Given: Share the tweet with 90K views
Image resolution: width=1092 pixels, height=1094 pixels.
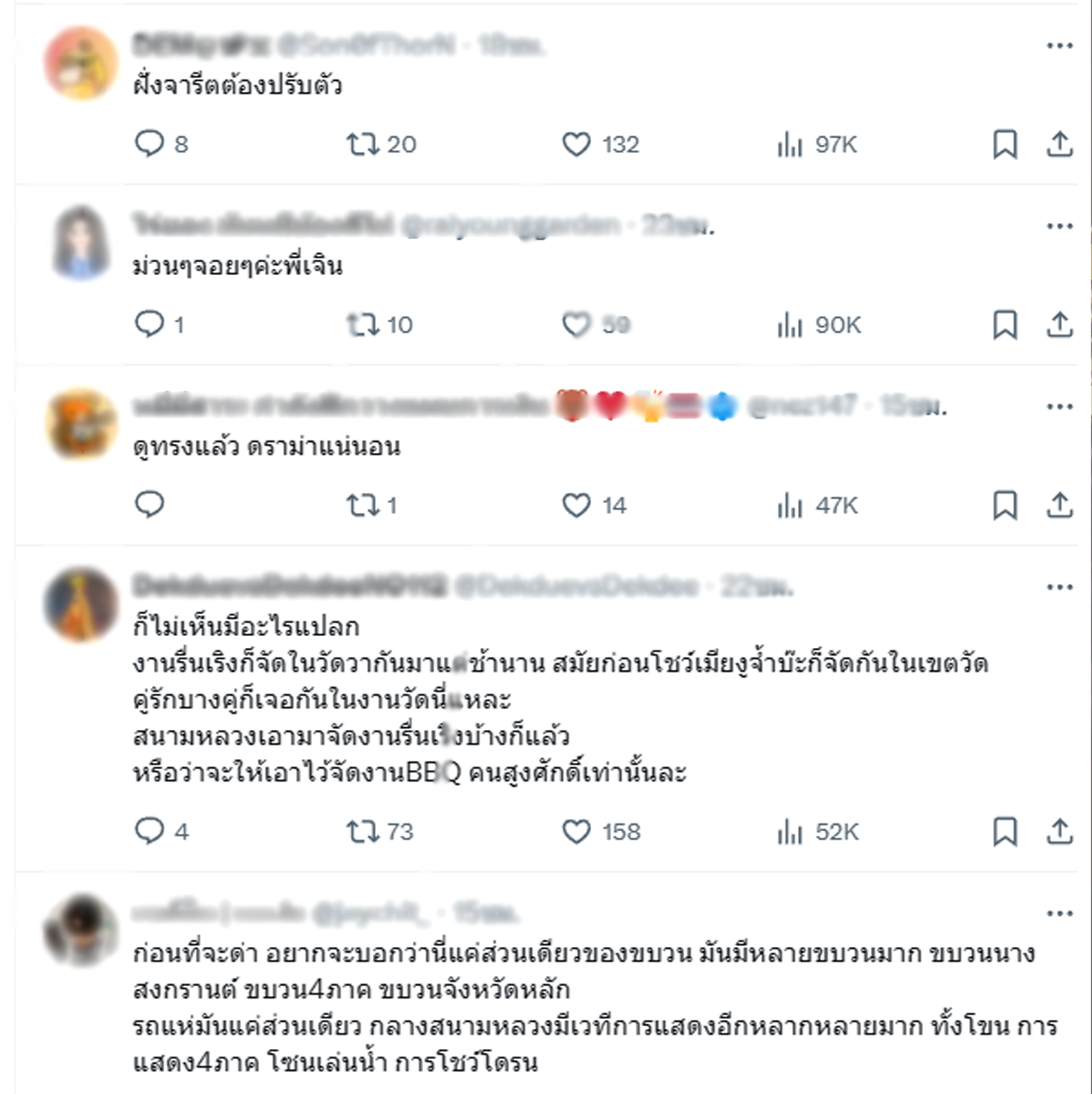Looking at the screenshot, I should point(1060,325).
